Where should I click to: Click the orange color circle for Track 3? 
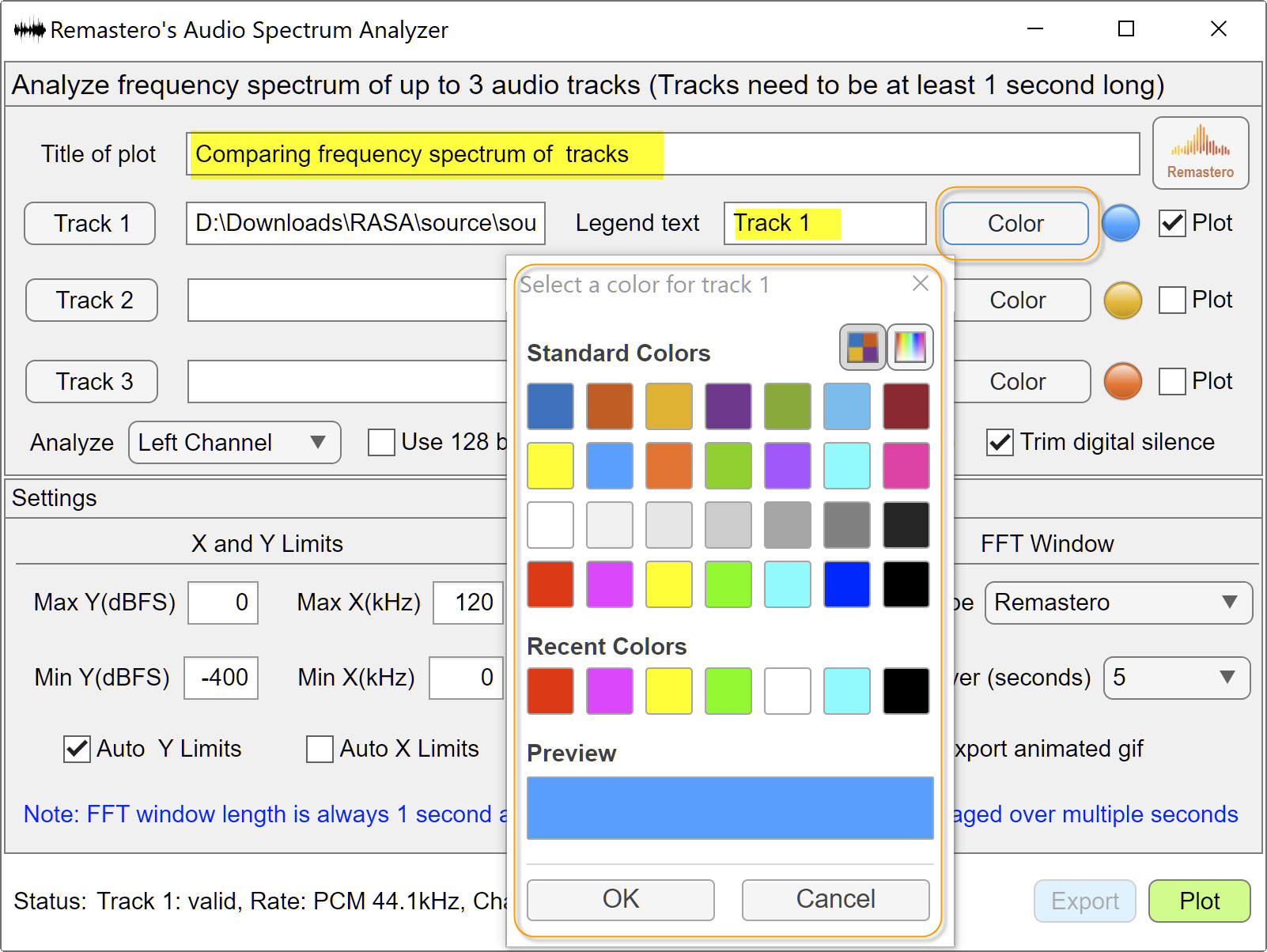(1122, 381)
